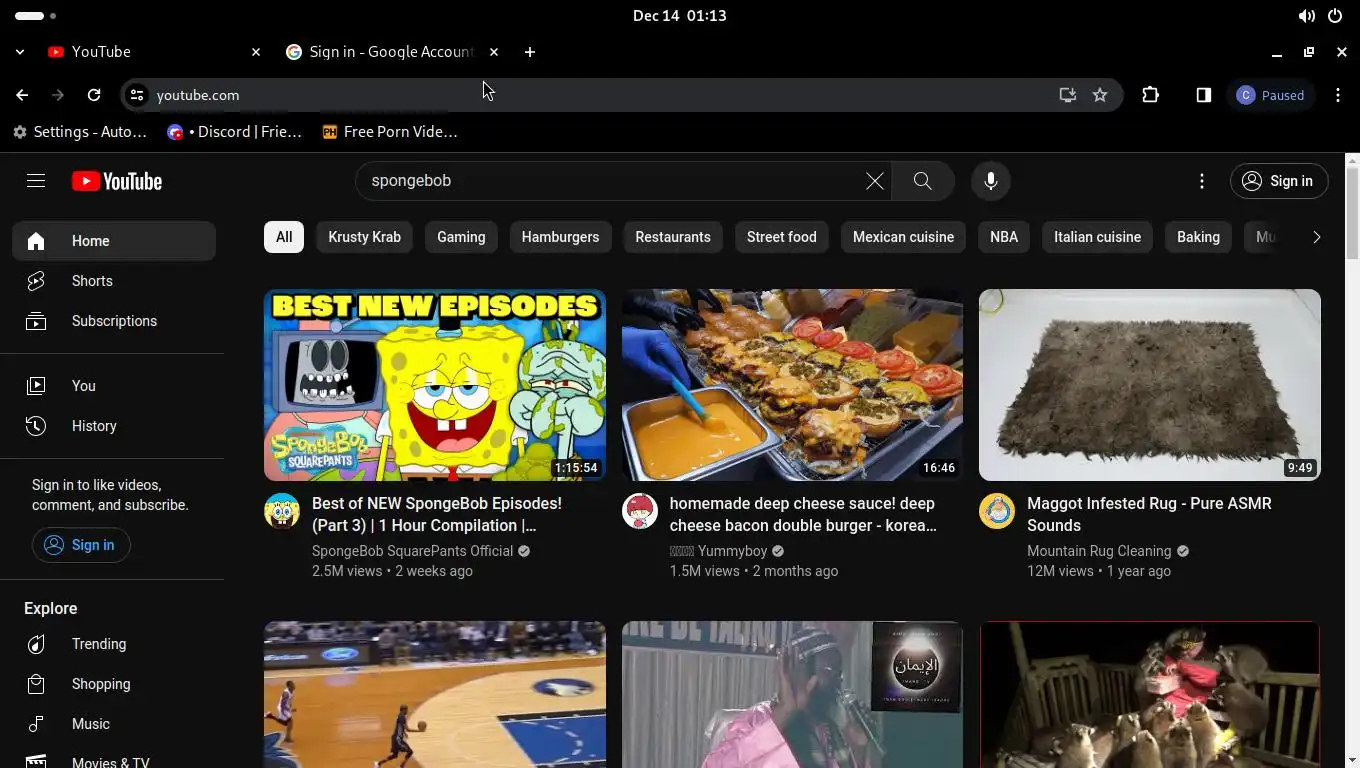Screen dimensions: 1360x768
Task: Open the Settings bookmark
Action: [x=80, y=132]
